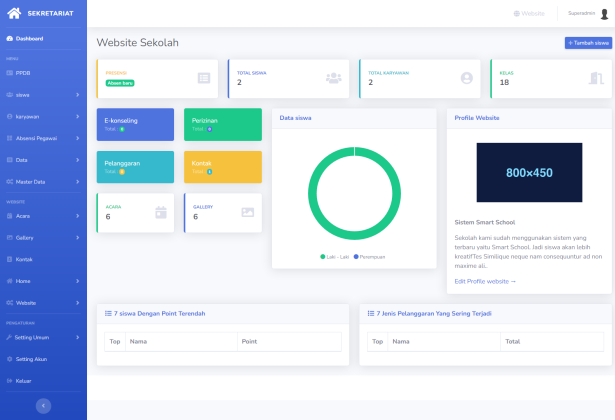Click the image icon on Gallery card

(x=248, y=212)
